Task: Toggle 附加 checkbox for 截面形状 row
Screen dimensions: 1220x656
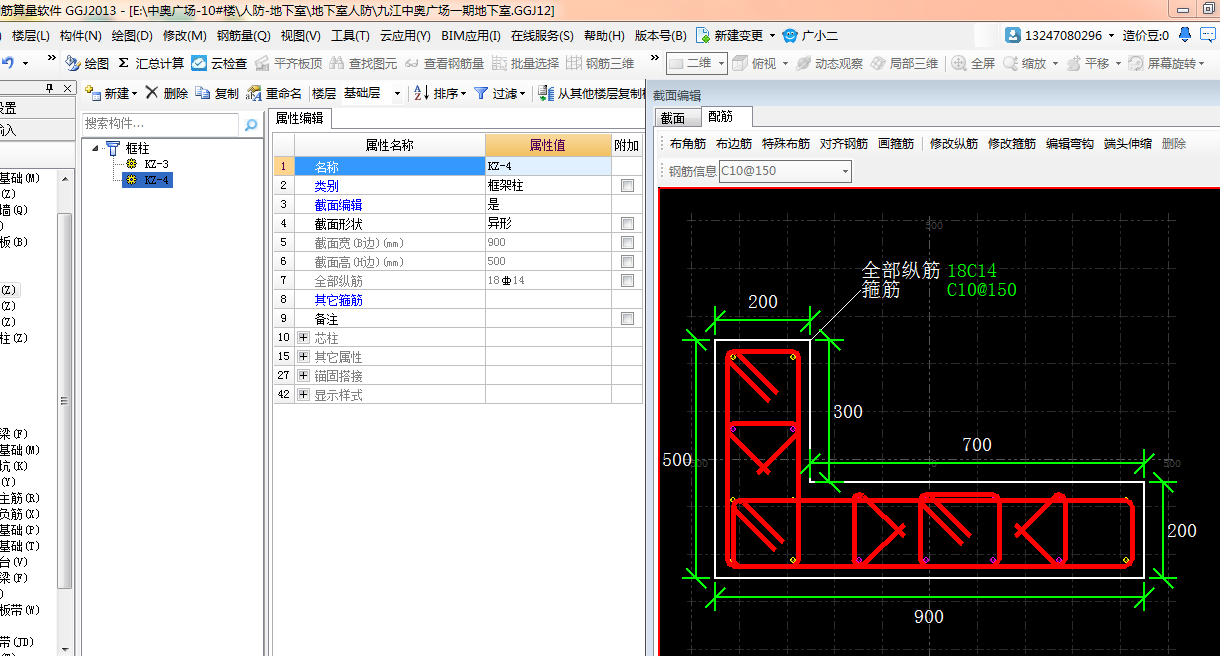Action: (x=627, y=224)
